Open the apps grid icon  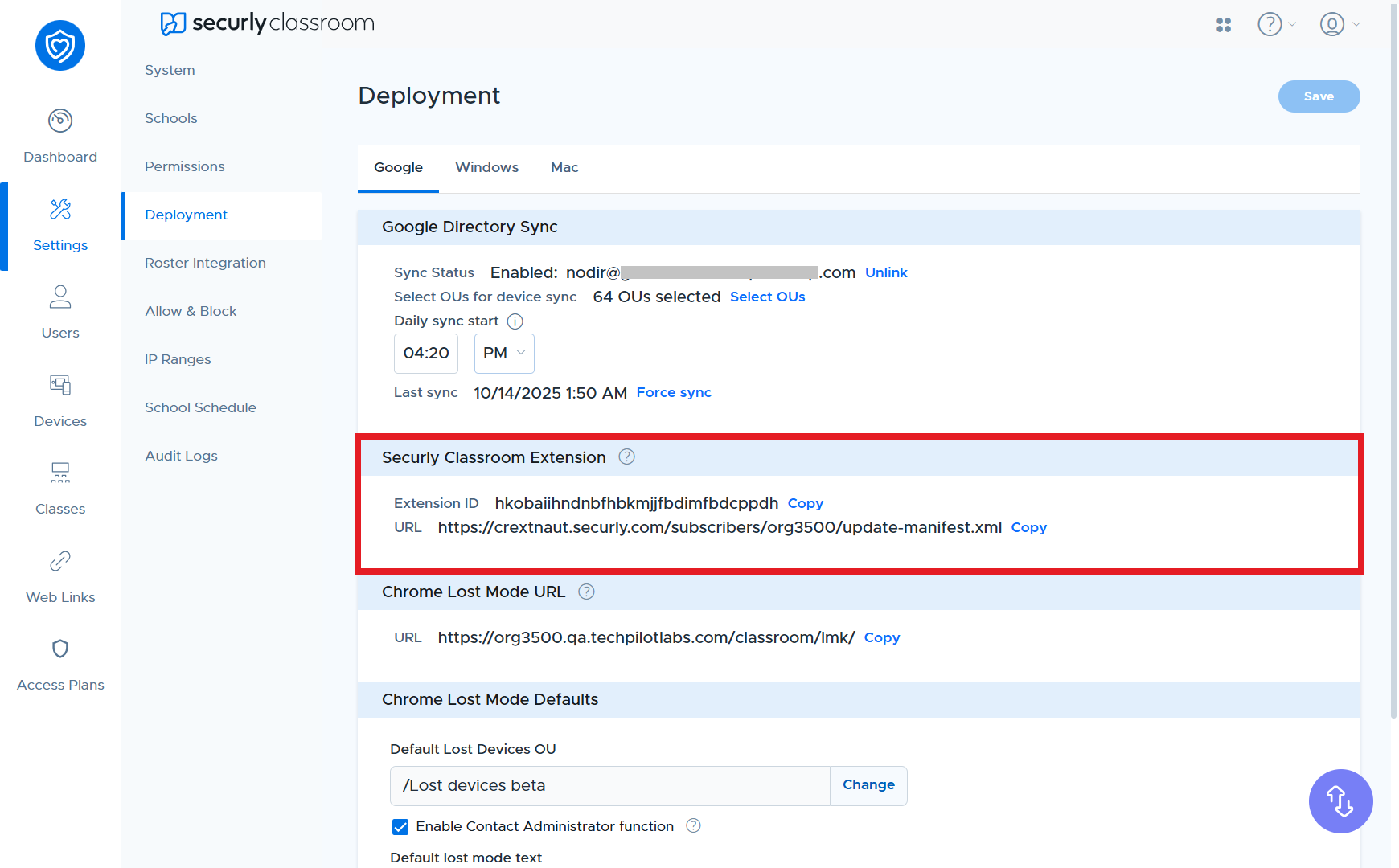coord(1224,25)
